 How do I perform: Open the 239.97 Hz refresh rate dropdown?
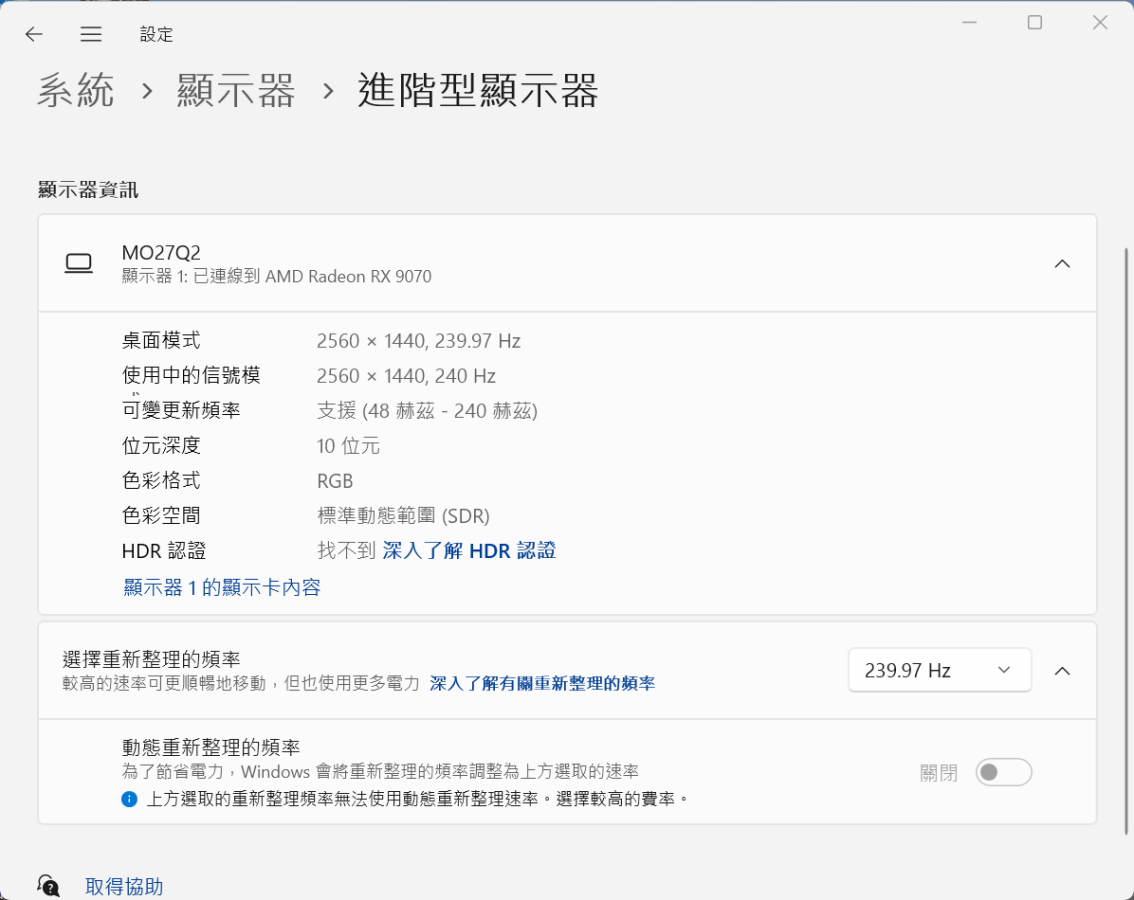[939, 670]
